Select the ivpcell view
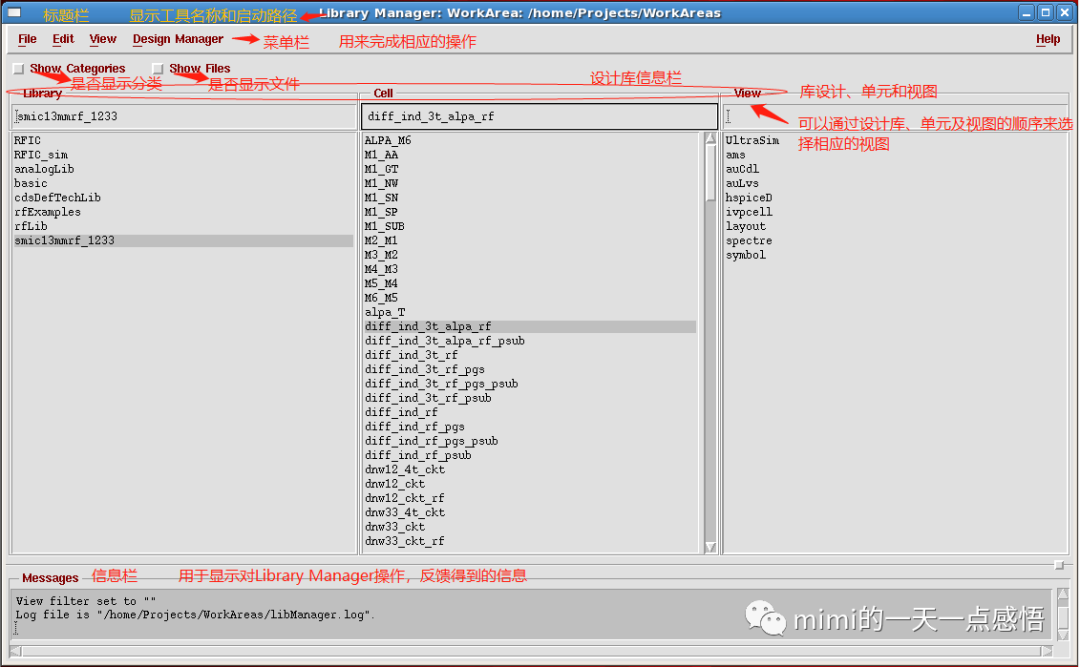 (749, 212)
